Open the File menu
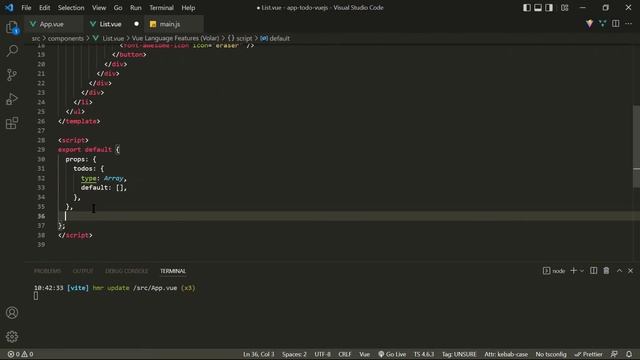The width and height of the screenshot is (640, 360). coord(26,8)
